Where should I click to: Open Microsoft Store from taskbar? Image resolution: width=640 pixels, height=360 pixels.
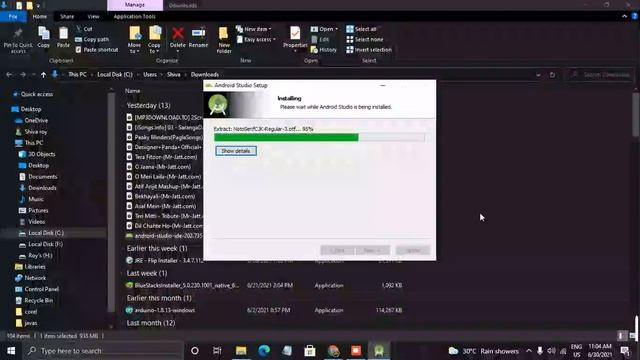pos(310,350)
